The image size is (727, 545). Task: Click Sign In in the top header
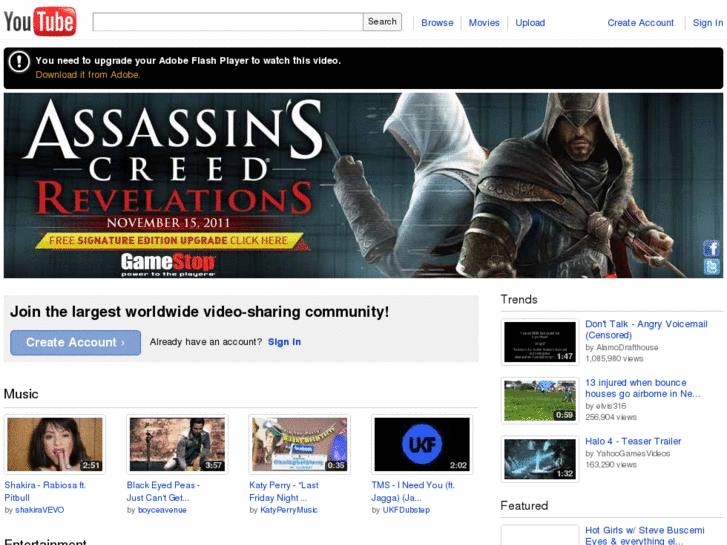pos(708,23)
